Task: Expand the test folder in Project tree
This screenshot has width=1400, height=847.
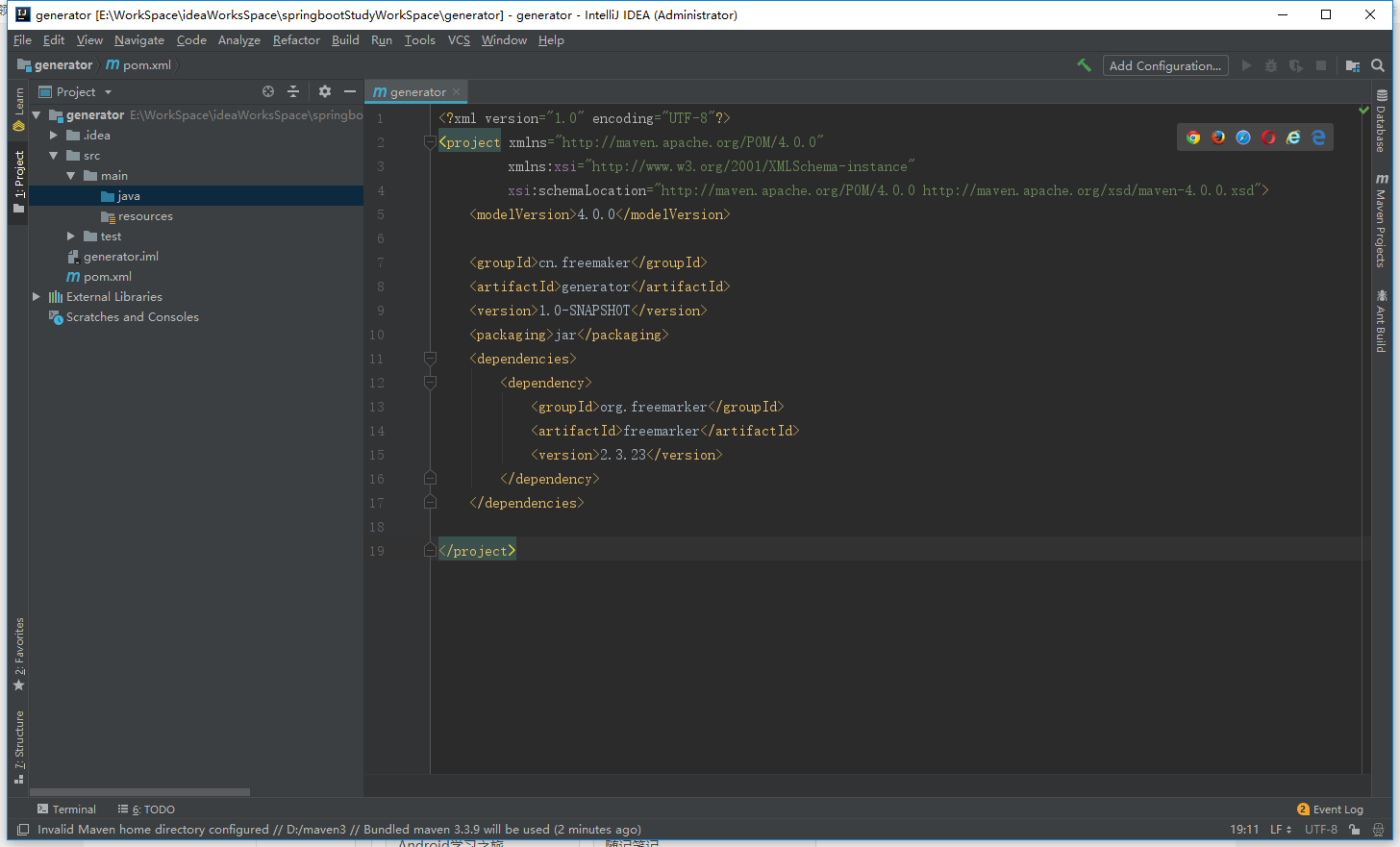Action: click(70, 236)
